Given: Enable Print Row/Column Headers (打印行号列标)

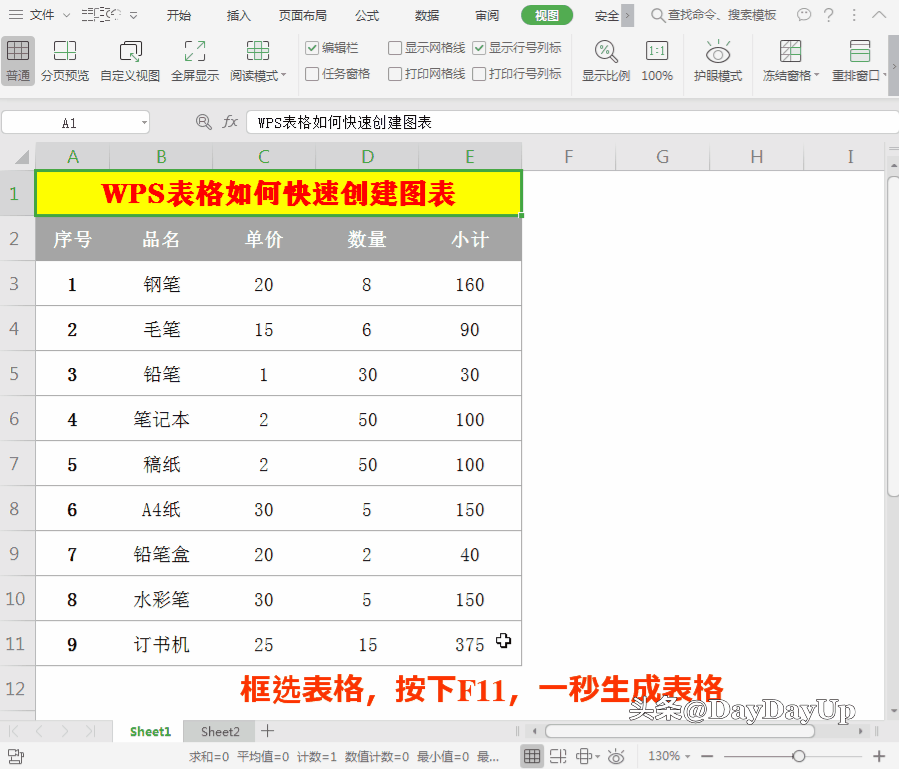Looking at the screenshot, I should (479, 74).
